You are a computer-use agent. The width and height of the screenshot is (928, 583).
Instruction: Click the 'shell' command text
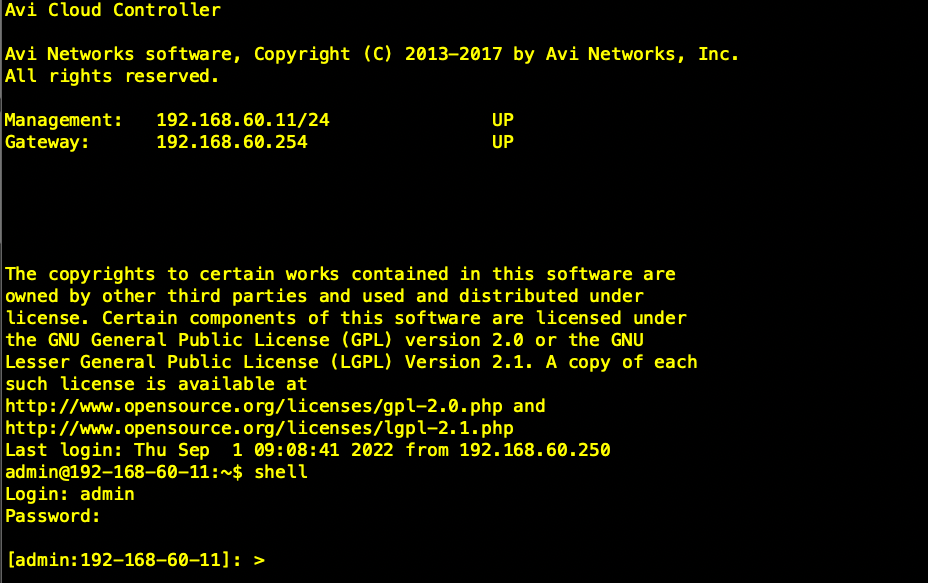click(281, 472)
